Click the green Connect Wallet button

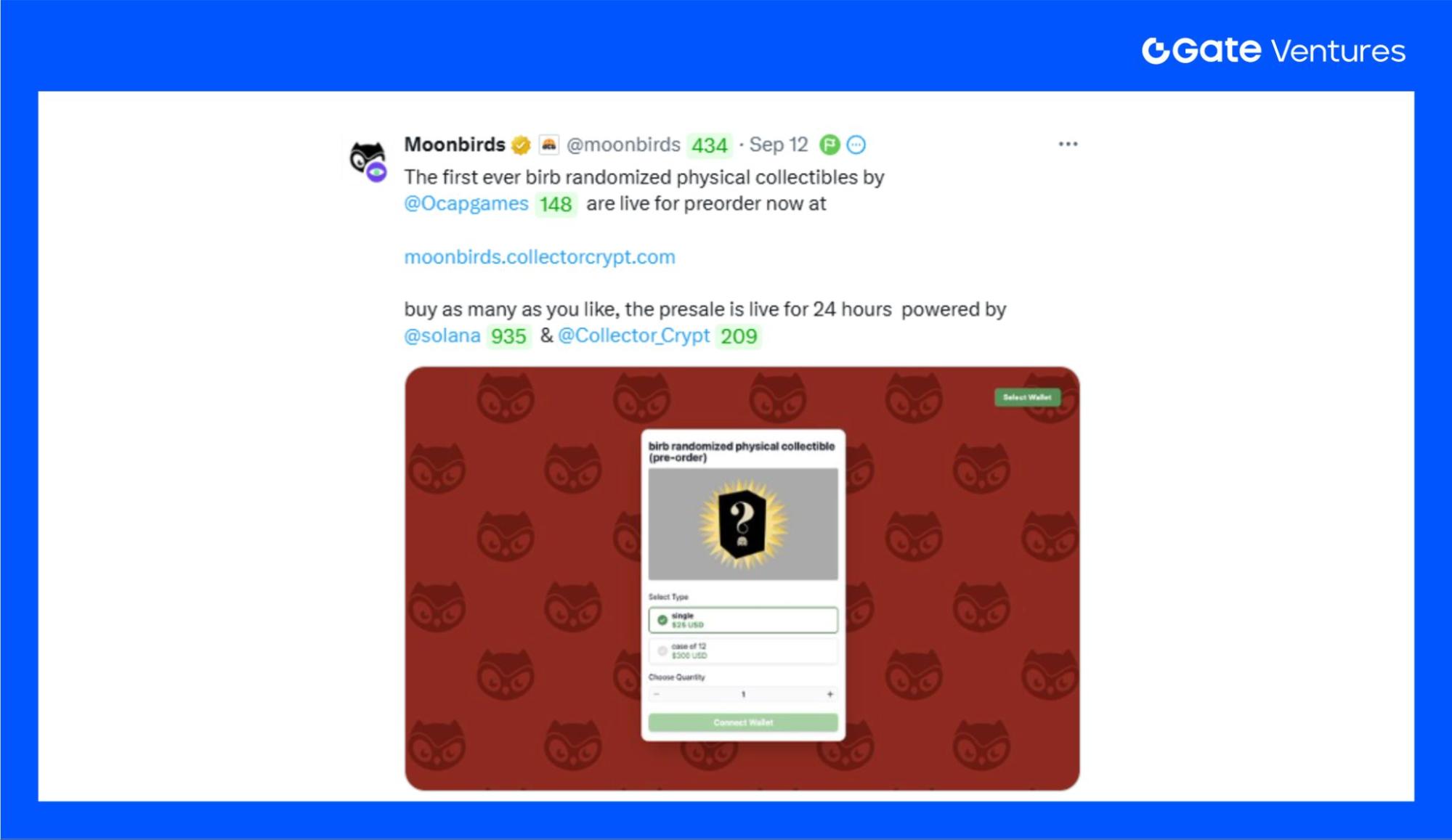pos(743,722)
